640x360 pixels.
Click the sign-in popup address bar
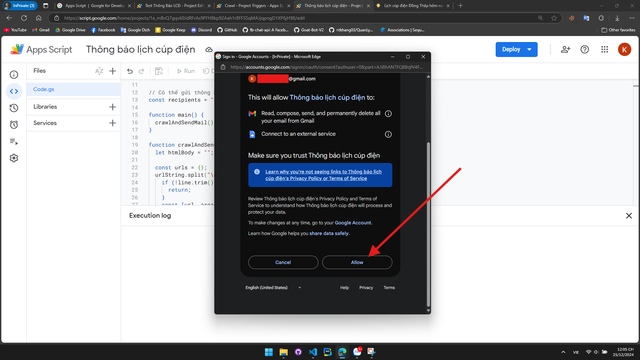[326, 67]
